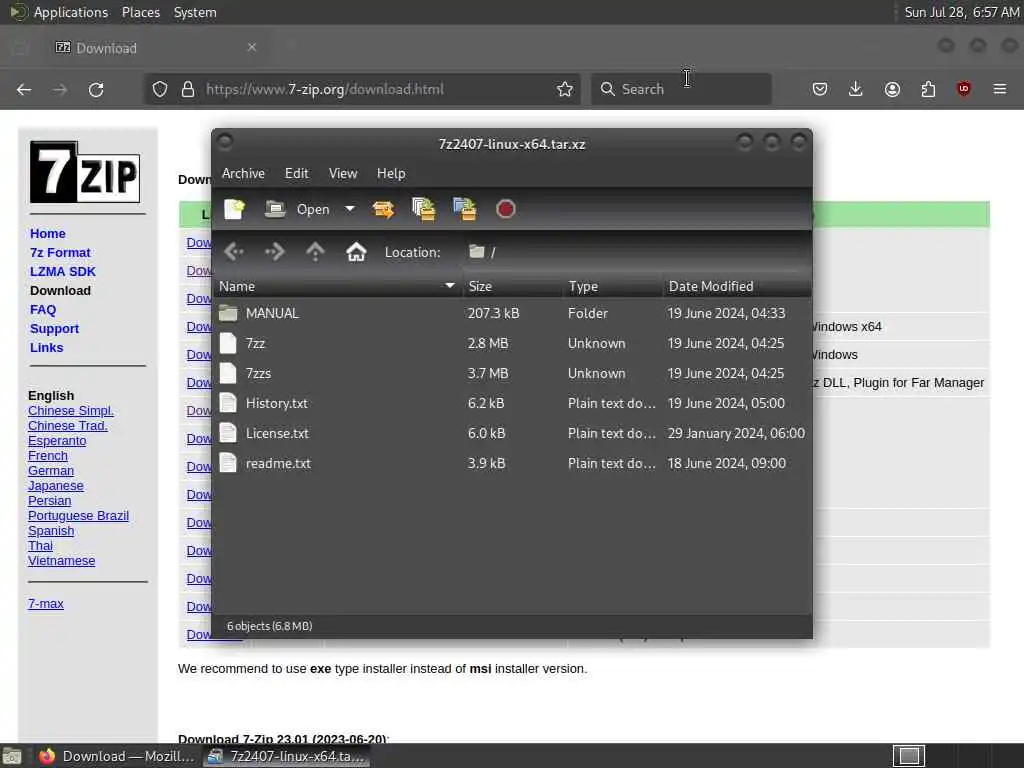
Task: Open the Firefox Downloads panel icon
Action: click(856, 89)
